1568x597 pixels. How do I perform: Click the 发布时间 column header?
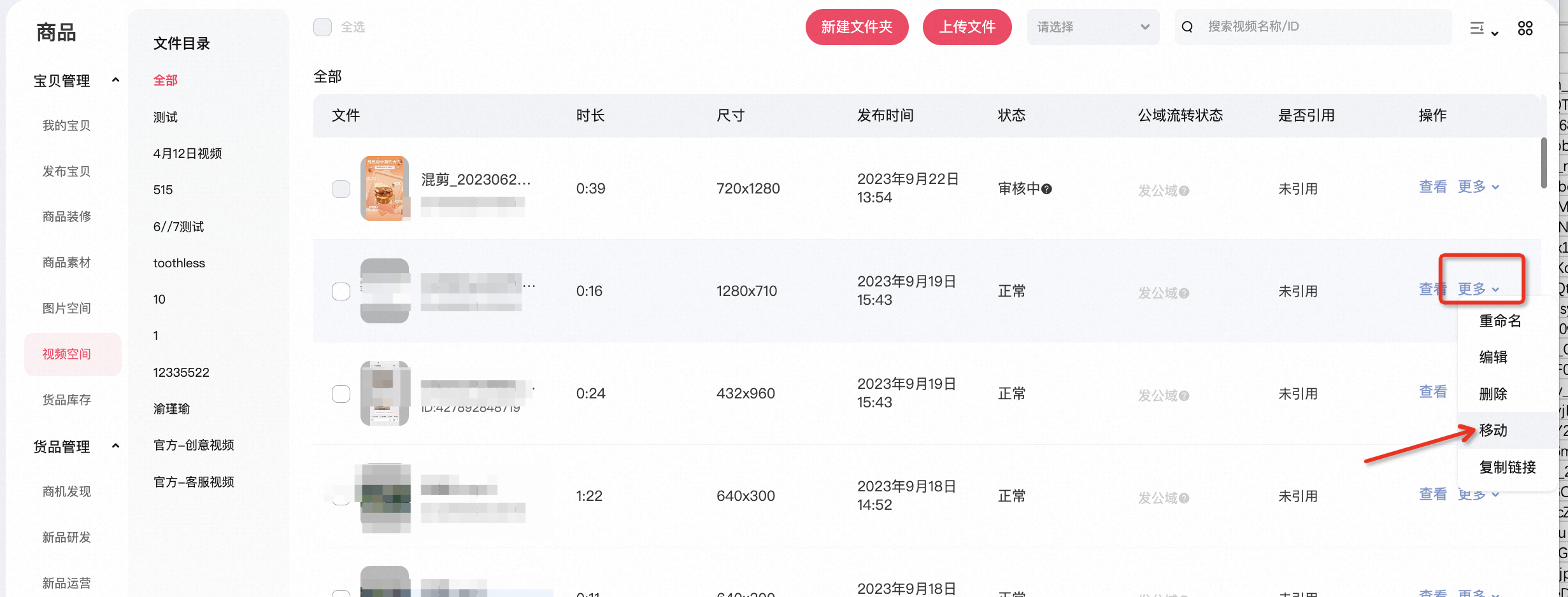point(885,115)
